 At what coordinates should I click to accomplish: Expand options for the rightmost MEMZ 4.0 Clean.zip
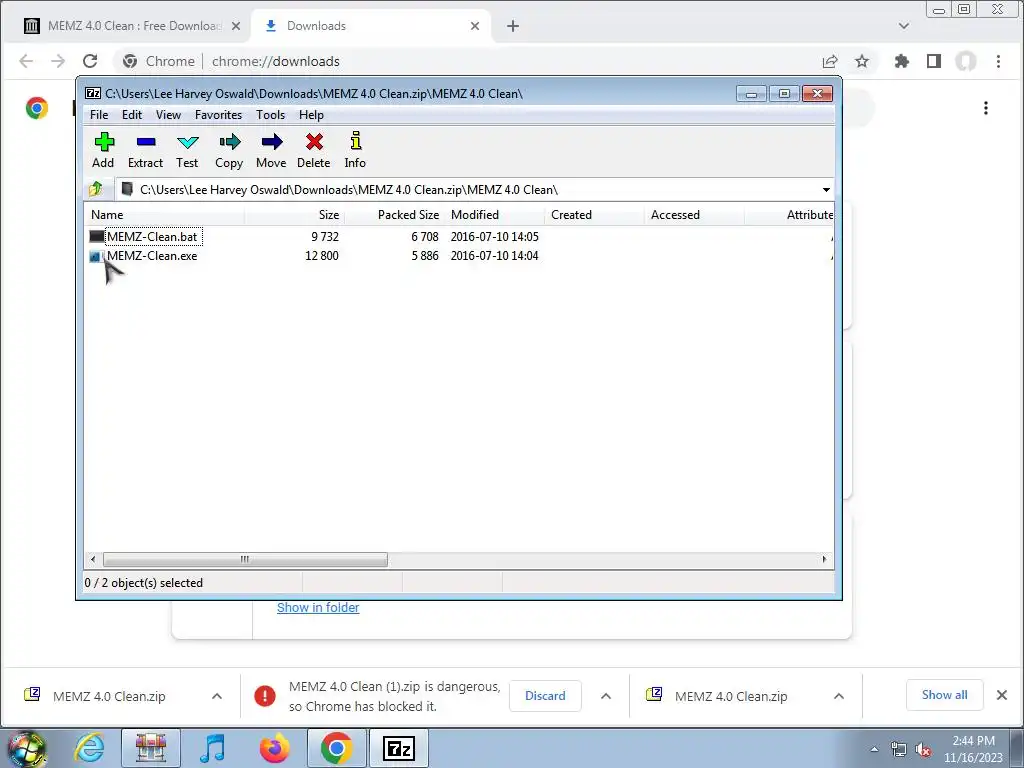[x=839, y=696]
